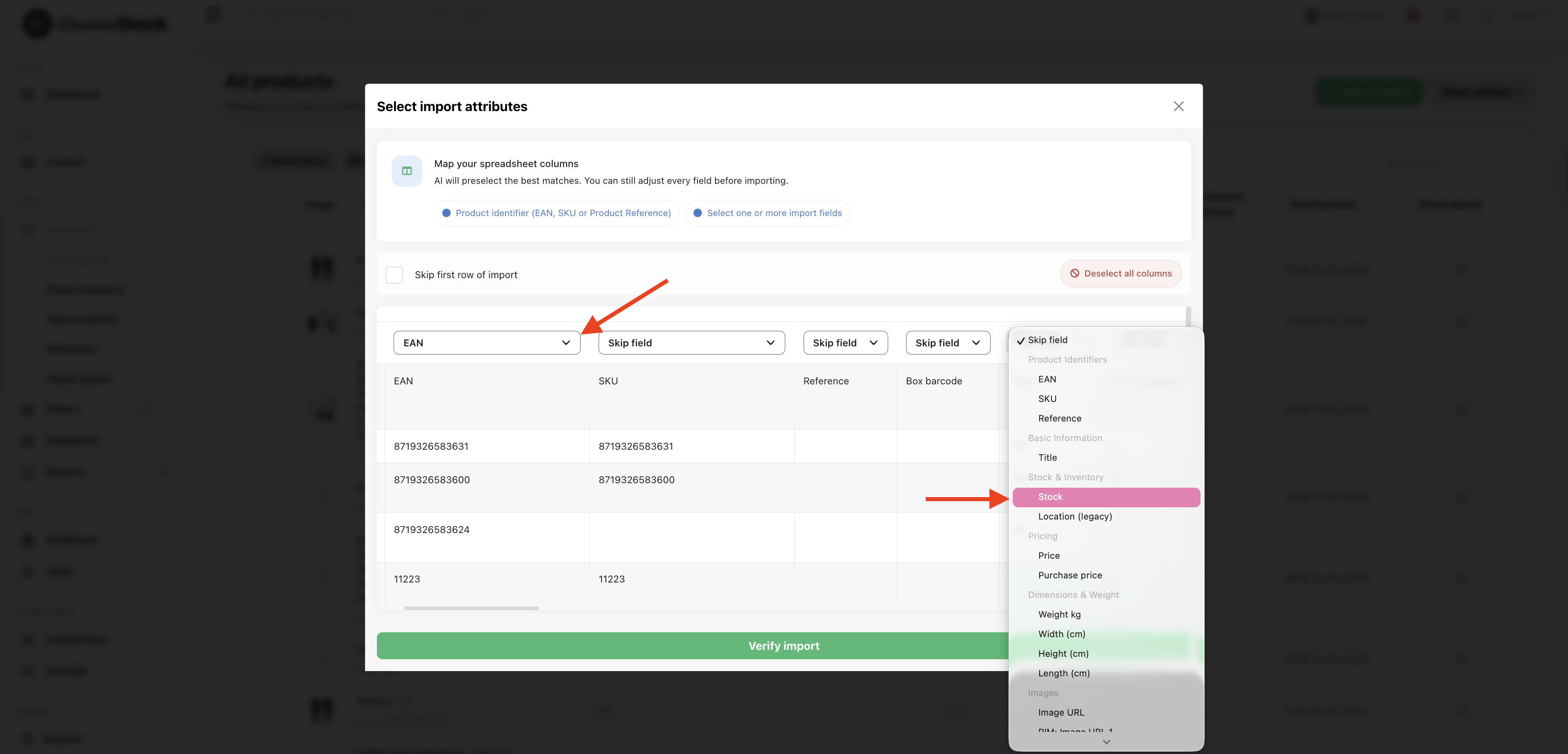The image size is (1568, 754).
Task: Select the Height (cm) option
Action: 1106,654
